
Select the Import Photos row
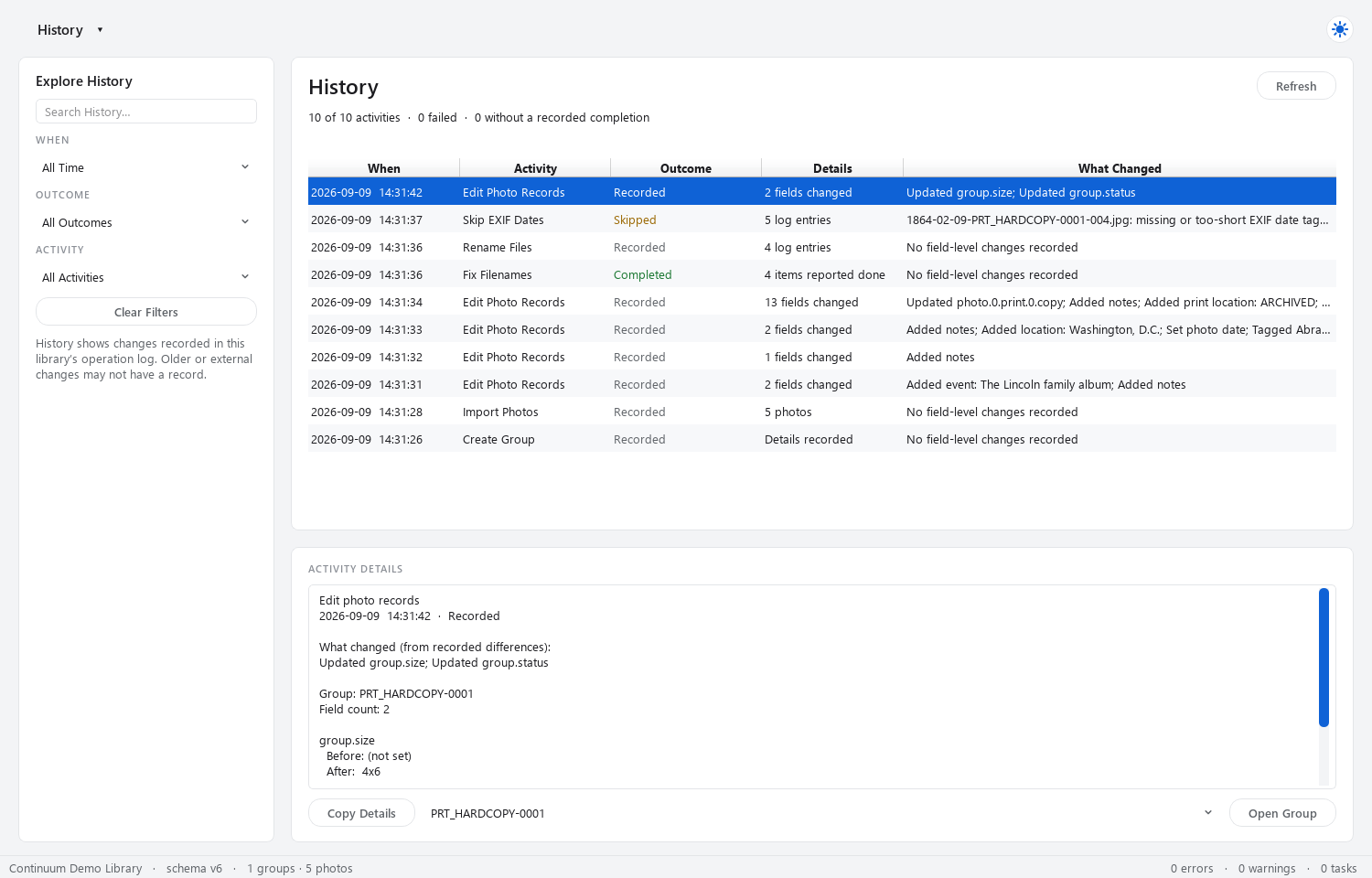tap(822, 412)
